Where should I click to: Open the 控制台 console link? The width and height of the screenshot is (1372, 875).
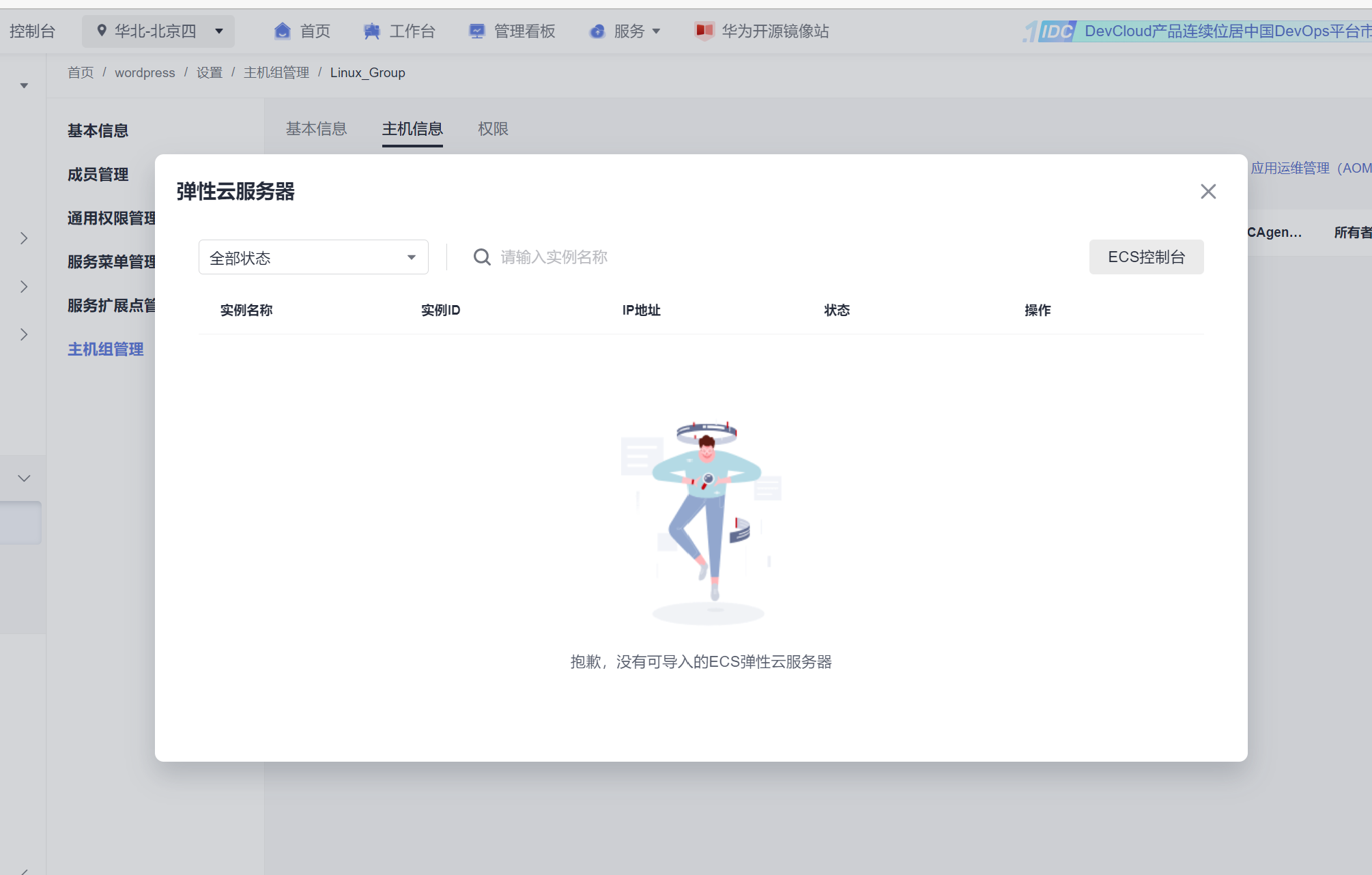(33, 31)
